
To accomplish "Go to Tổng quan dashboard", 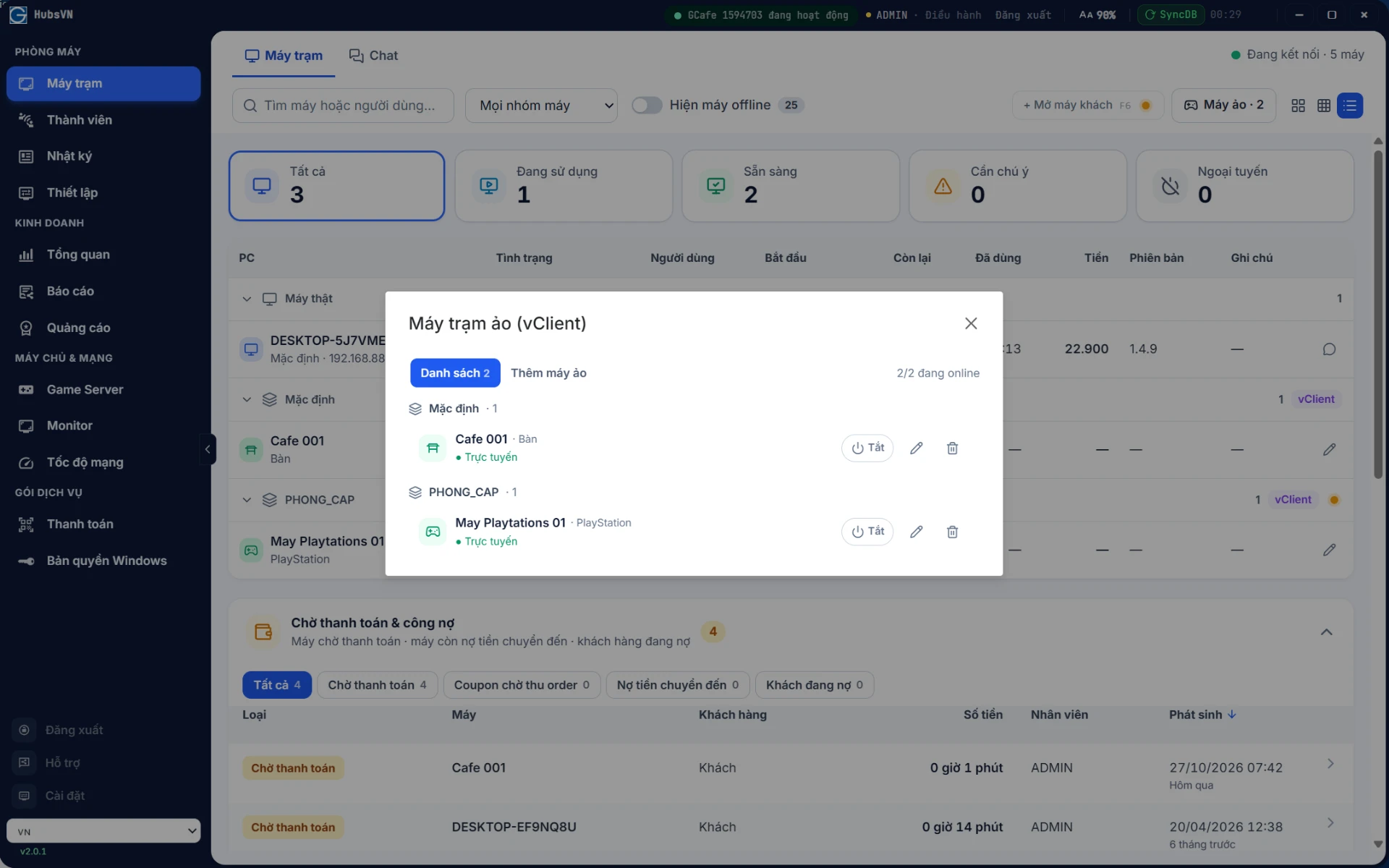I will pyautogui.click(x=103, y=255).
